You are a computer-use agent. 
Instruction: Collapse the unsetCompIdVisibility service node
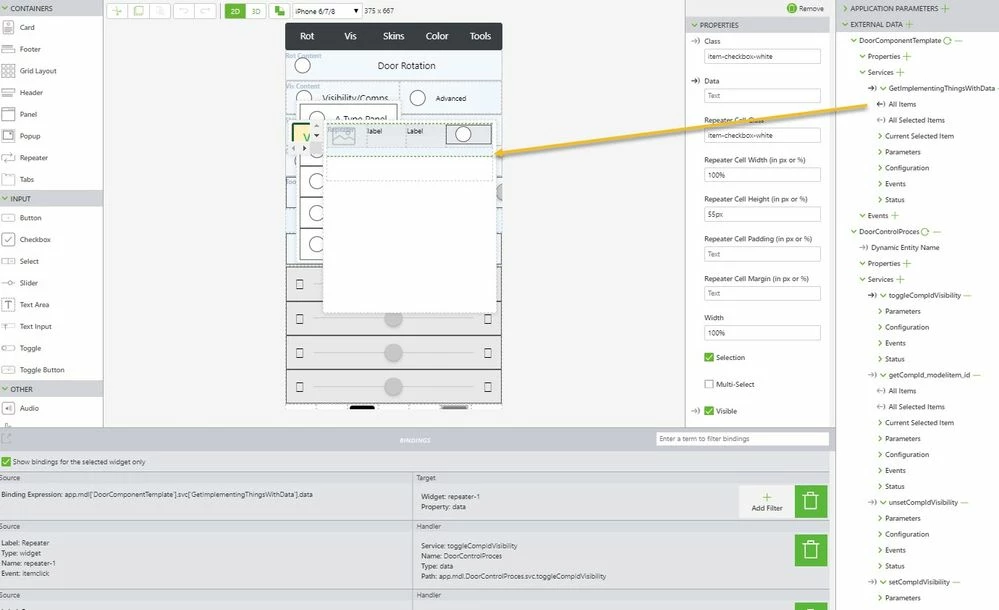tap(883, 502)
